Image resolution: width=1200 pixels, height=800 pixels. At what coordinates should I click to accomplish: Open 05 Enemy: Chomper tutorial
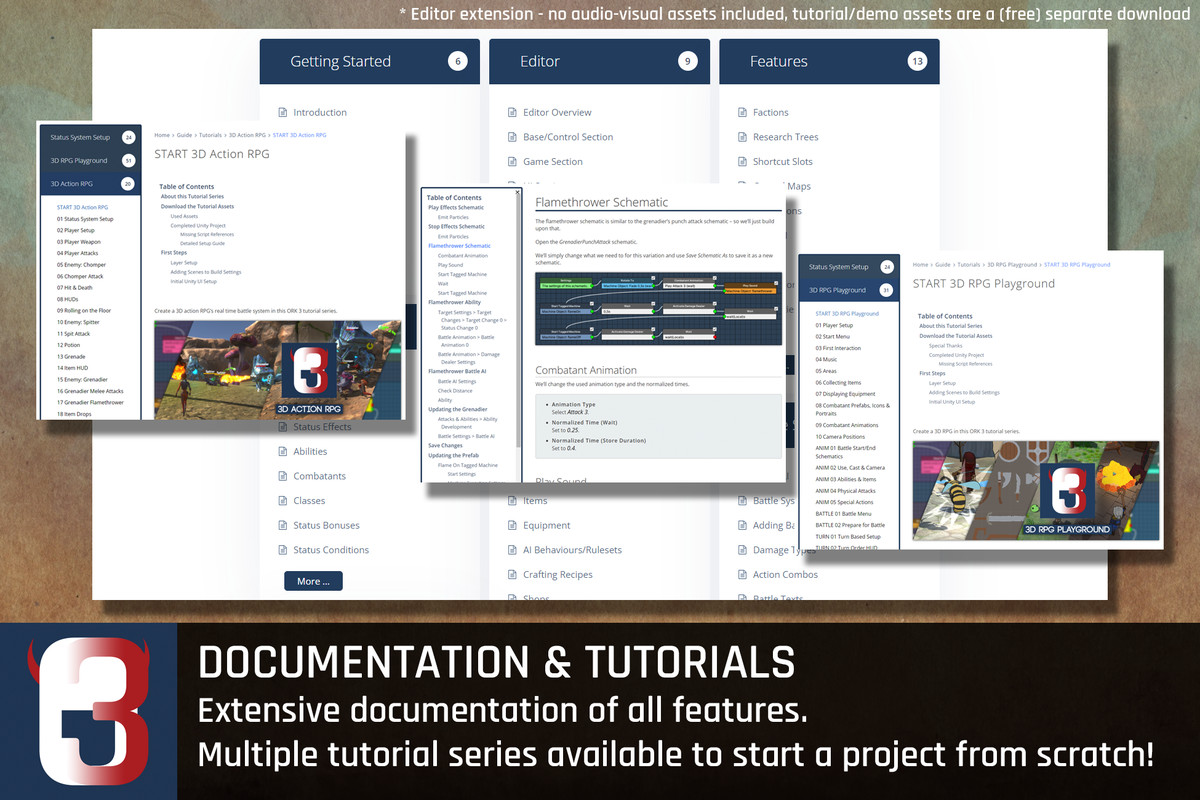[x=81, y=265]
